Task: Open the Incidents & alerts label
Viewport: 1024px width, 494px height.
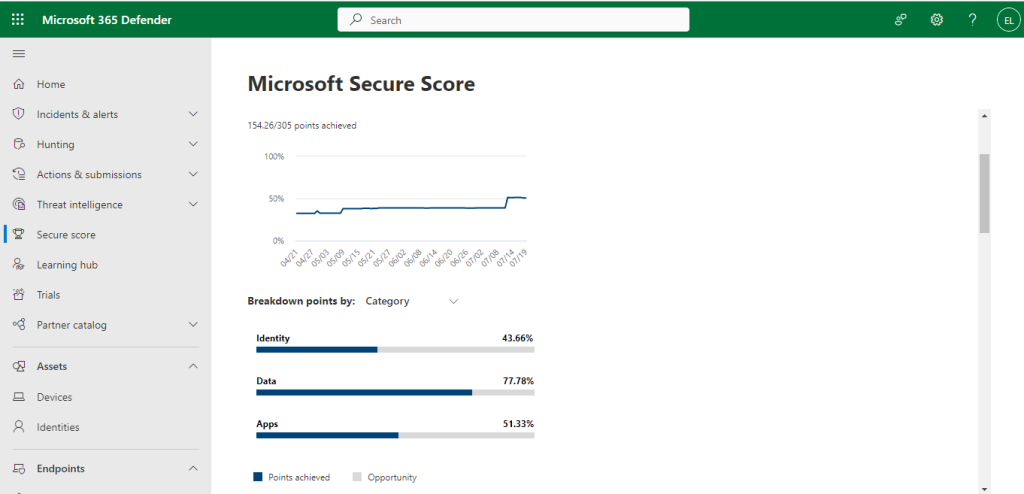Action: pyautogui.click(x=77, y=114)
